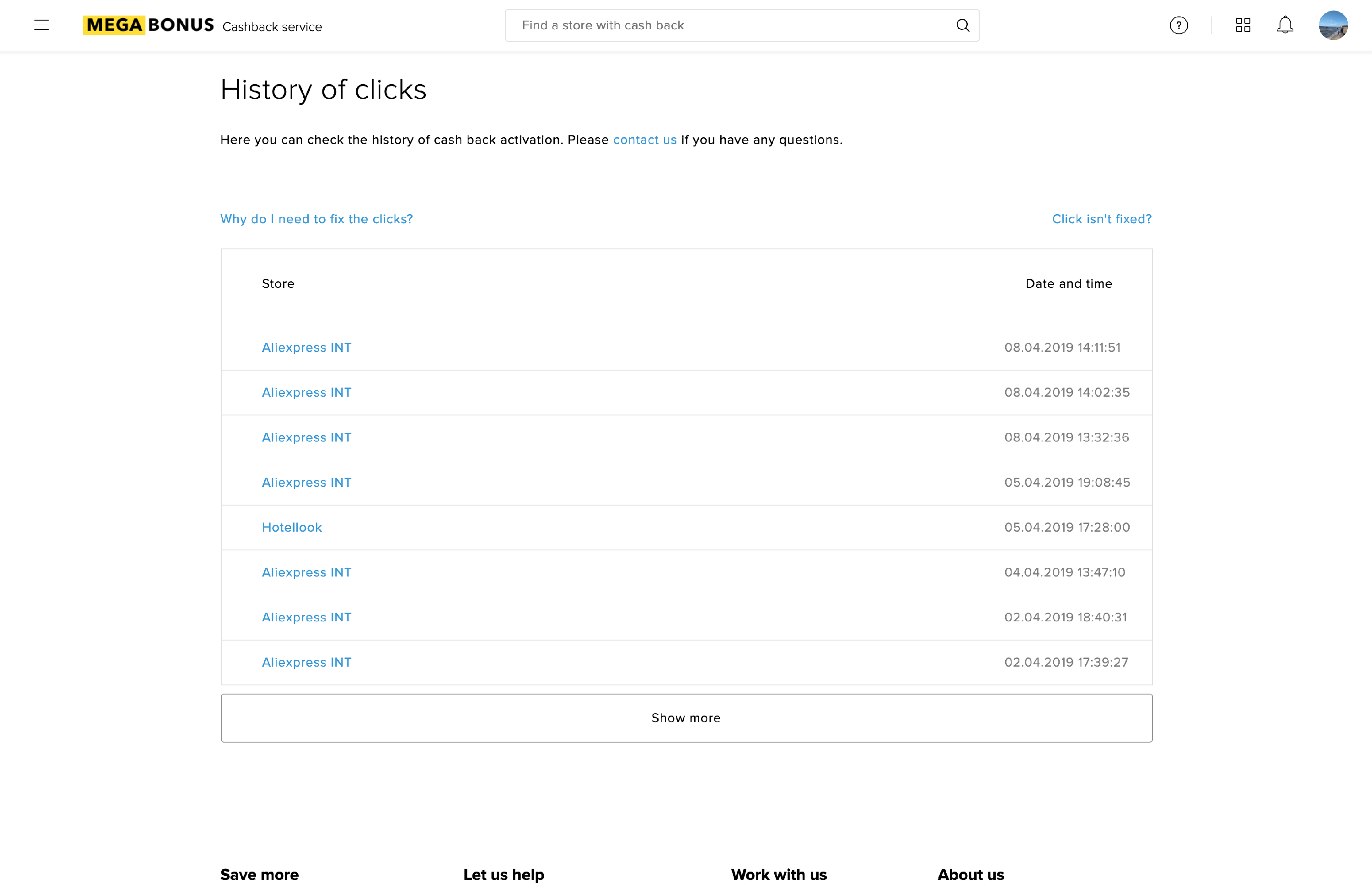Open the help question mark icon
Image resolution: width=1372 pixels, height=889 pixels.
pyautogui.click(x=1178, y=25)
